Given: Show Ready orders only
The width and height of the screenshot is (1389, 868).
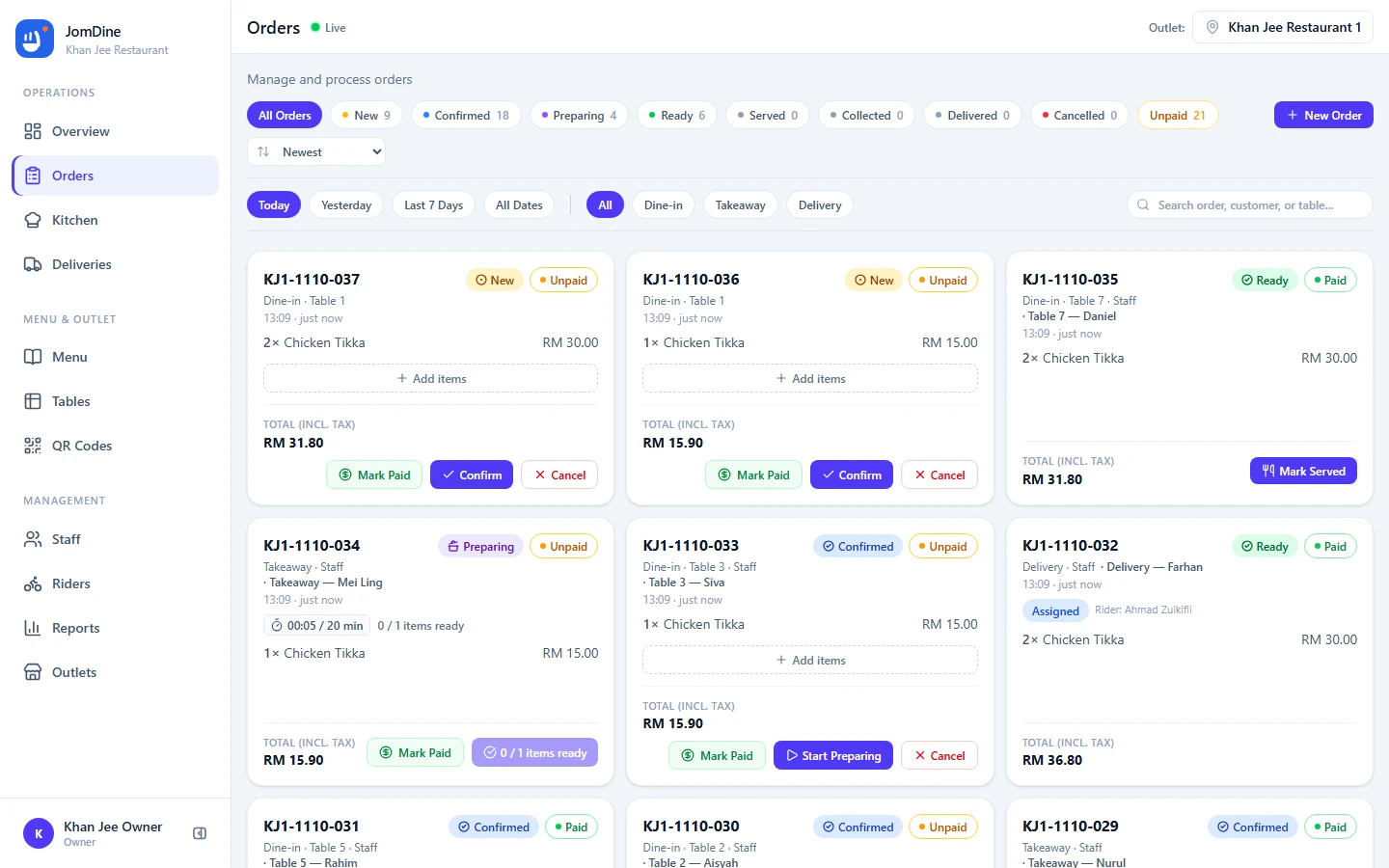Looking at the screenshot, I should pyautogui.click(x=677, y=116).
